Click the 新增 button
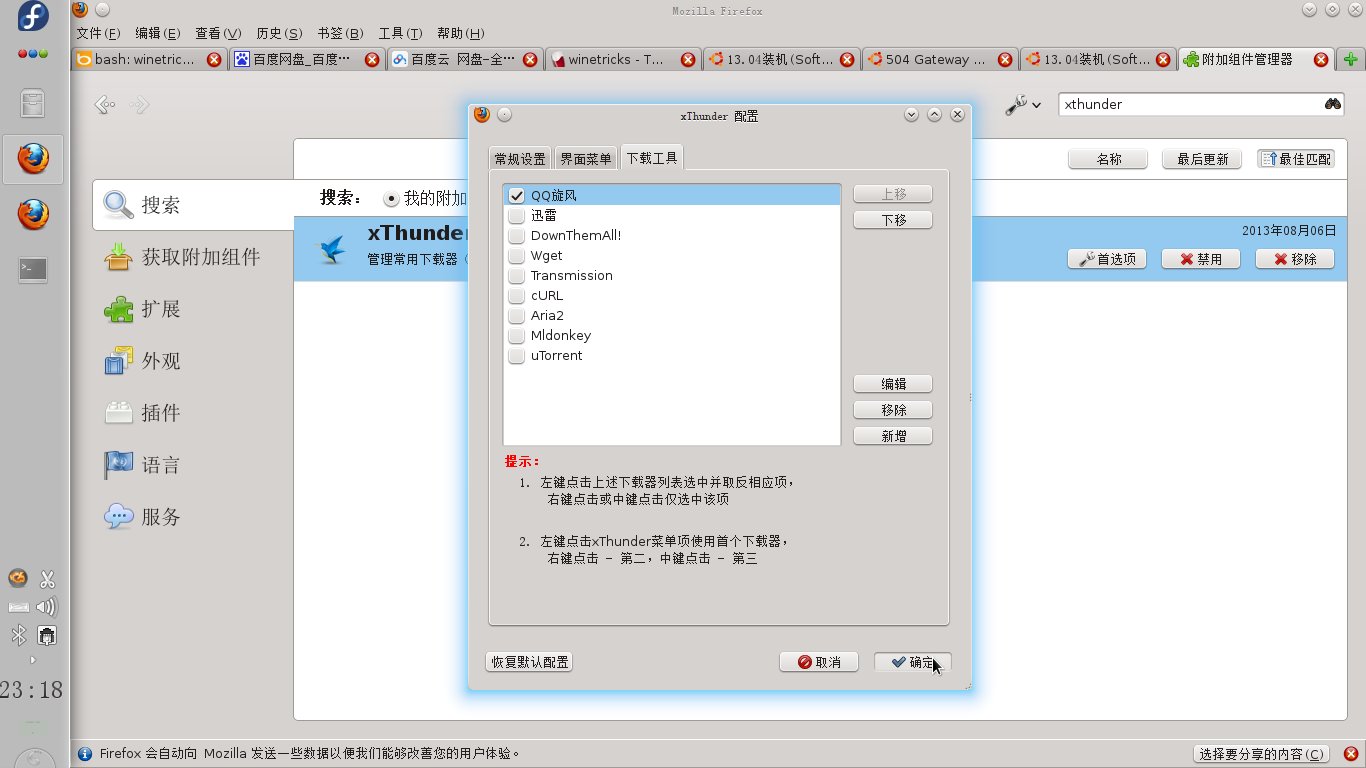 click(x=893, y=436)
